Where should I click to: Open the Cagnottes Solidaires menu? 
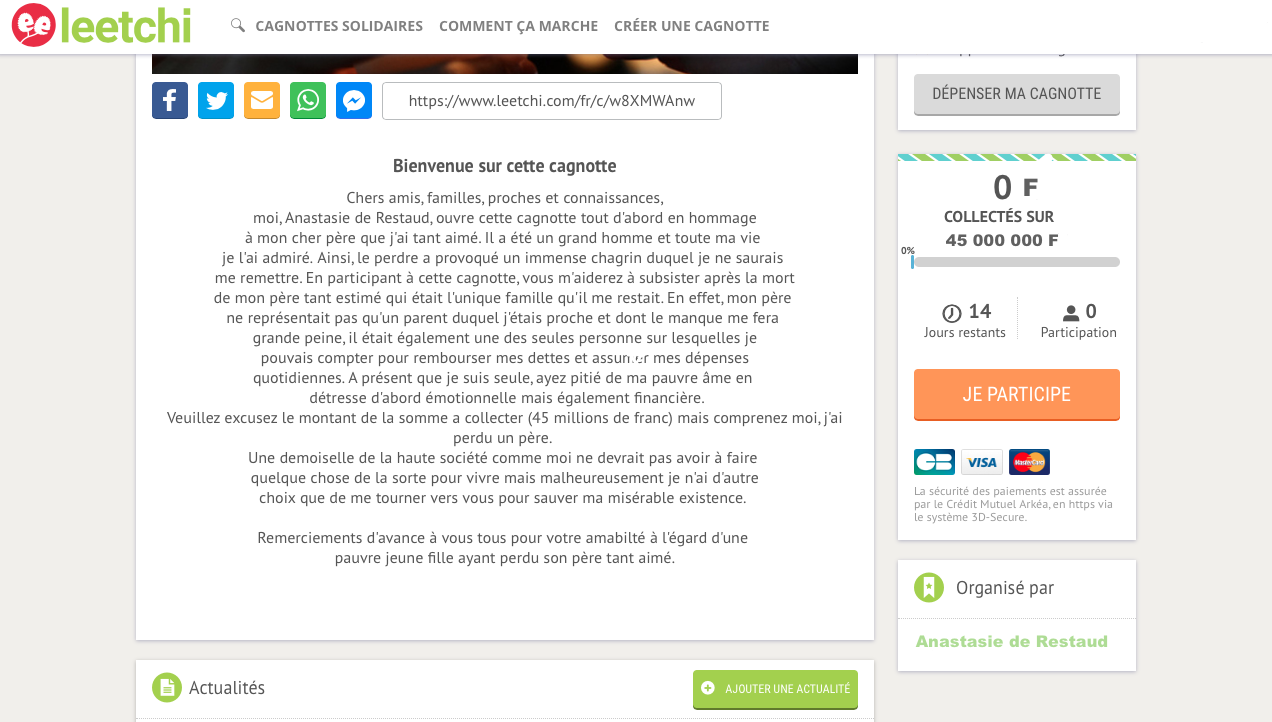tap(339, 26)
